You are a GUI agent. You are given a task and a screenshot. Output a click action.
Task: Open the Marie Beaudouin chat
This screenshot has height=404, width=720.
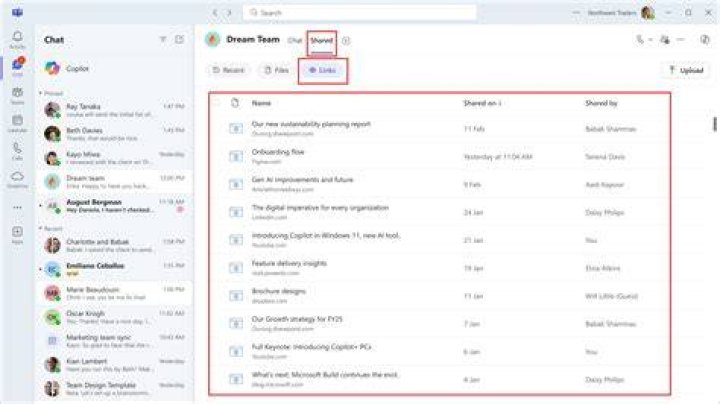[114, 293]
